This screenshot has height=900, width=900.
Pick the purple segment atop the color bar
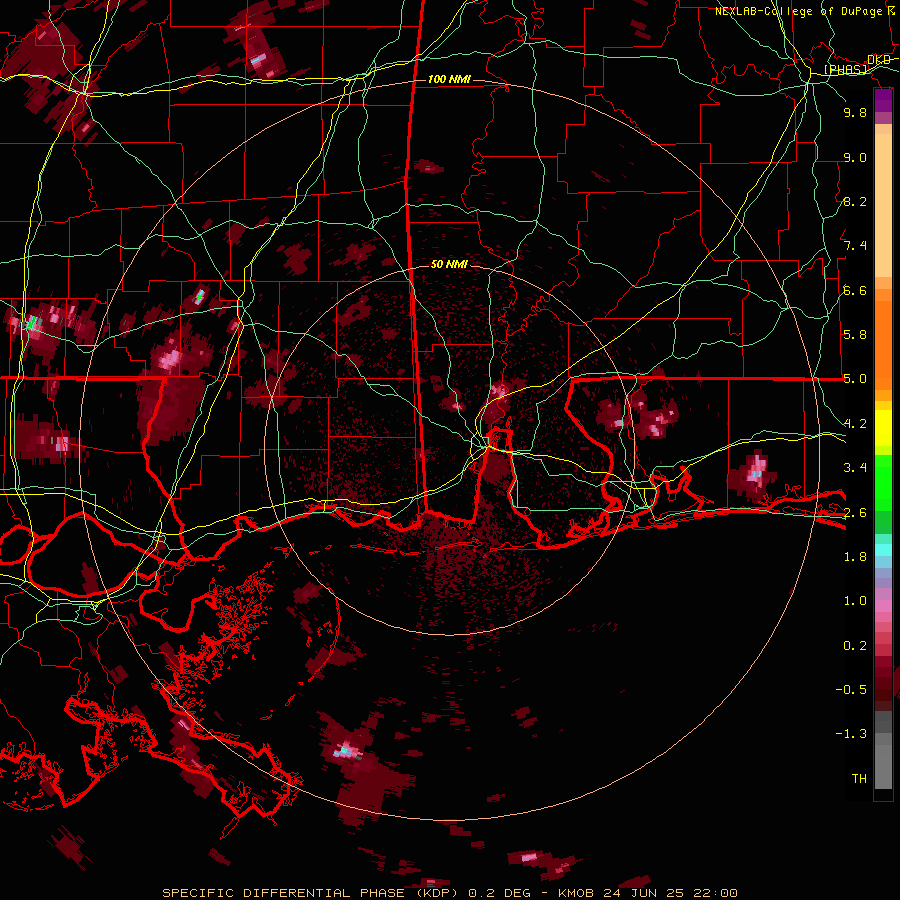point(883,100)
